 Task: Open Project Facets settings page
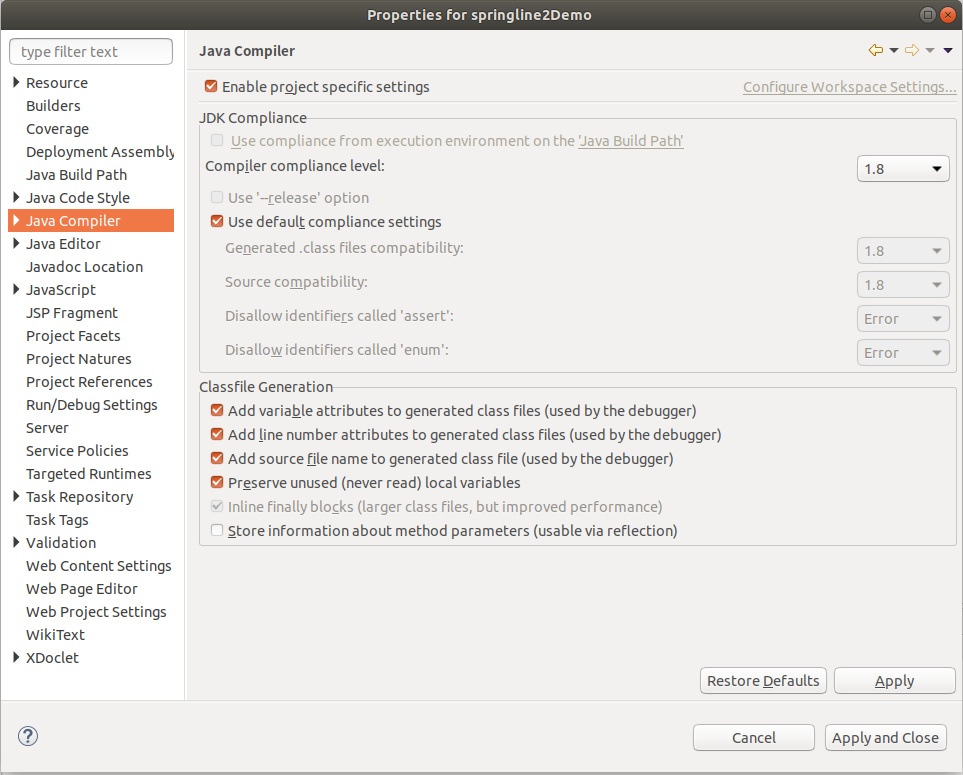pyautogui.click(x=73, y=336)
